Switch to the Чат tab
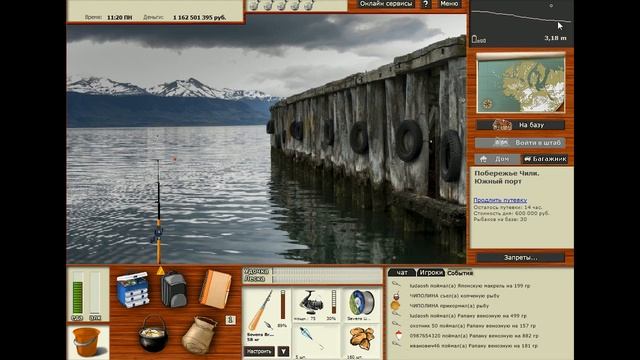The height and width of the screenshot is (360, 640). pos(402,273)
